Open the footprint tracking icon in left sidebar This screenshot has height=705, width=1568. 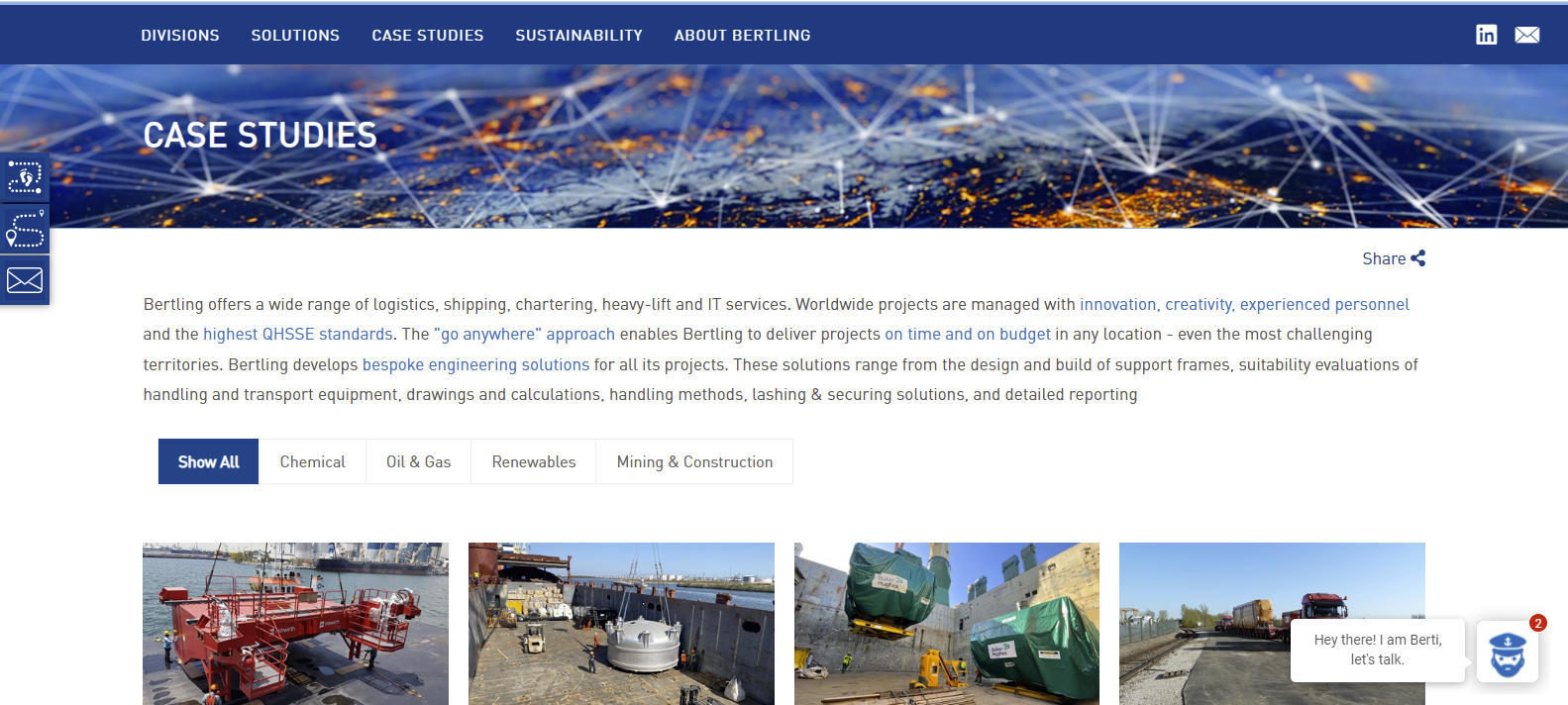25,178
